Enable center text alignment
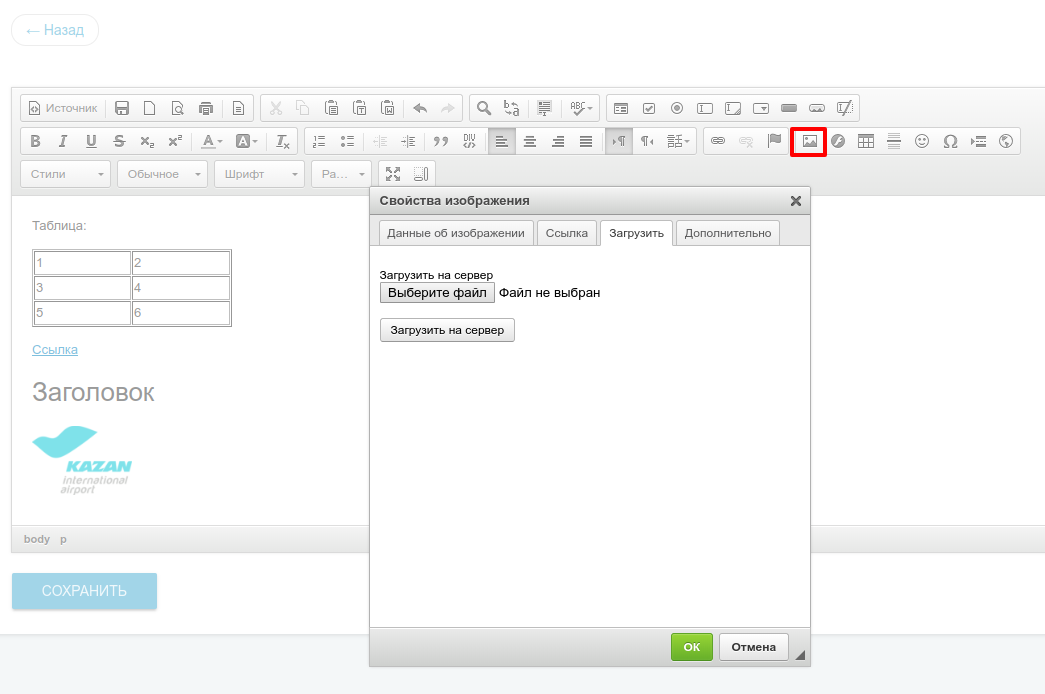 (530, 141)
